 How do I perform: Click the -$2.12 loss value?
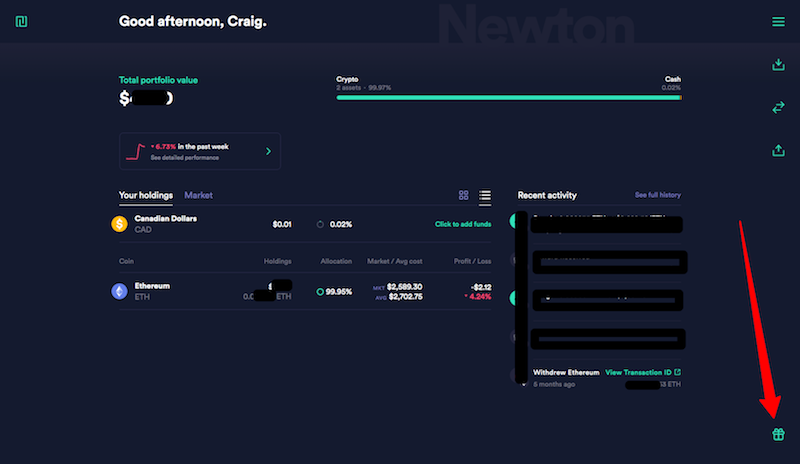481,287
